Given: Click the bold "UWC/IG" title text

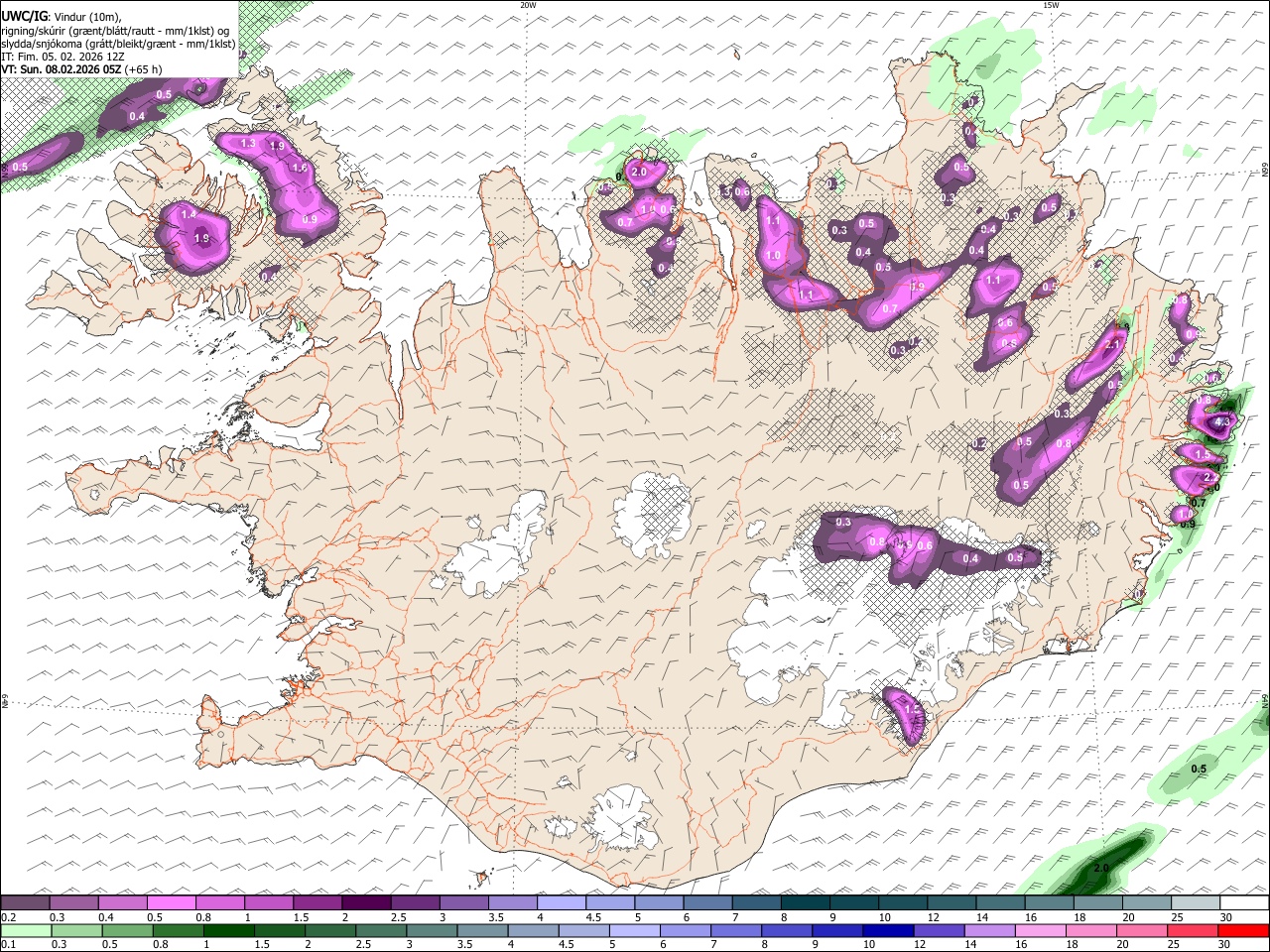Looking at the screenshot, I should click(x=24, y=16).
